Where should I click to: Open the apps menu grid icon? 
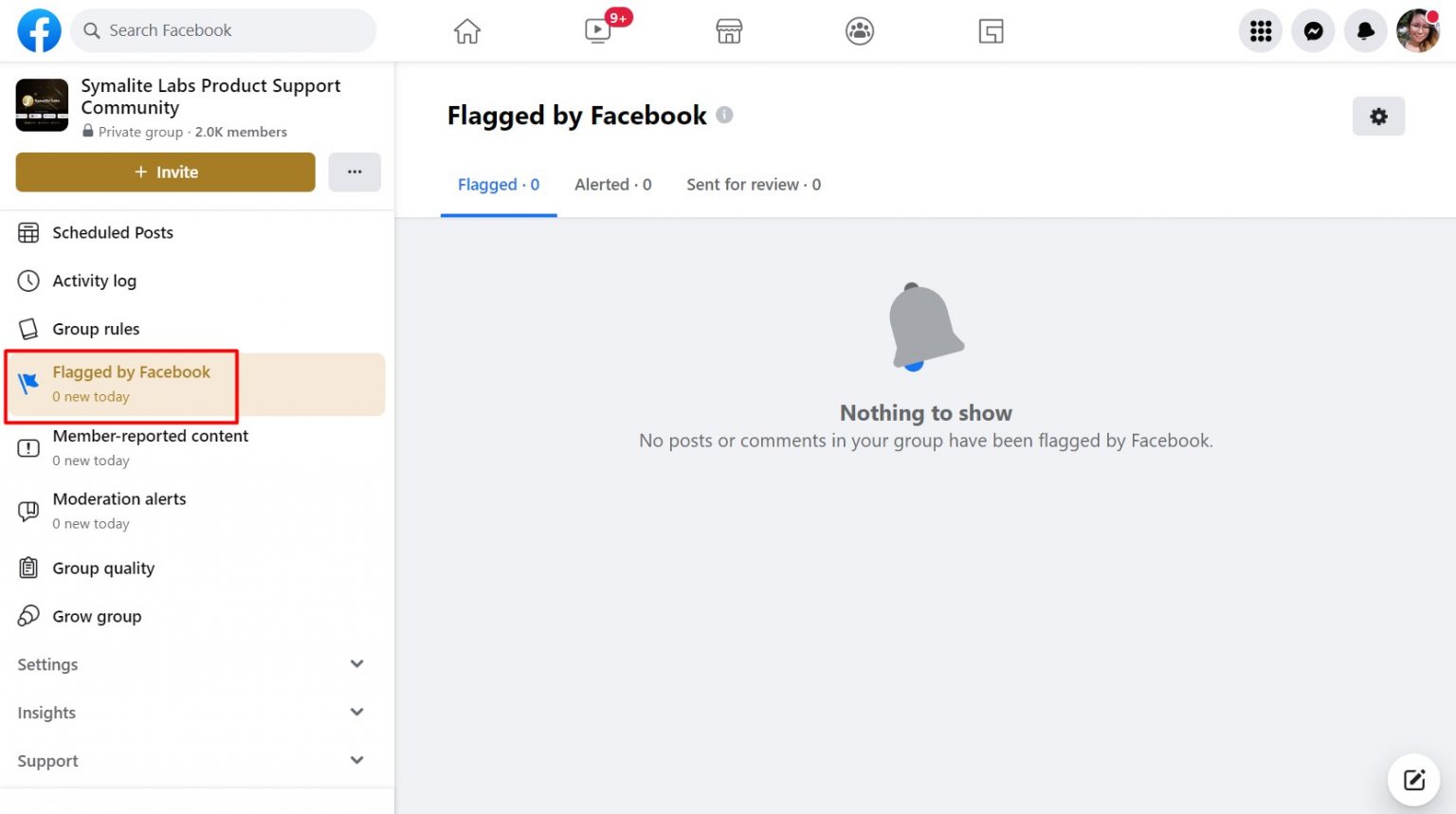click(1260, 30)
